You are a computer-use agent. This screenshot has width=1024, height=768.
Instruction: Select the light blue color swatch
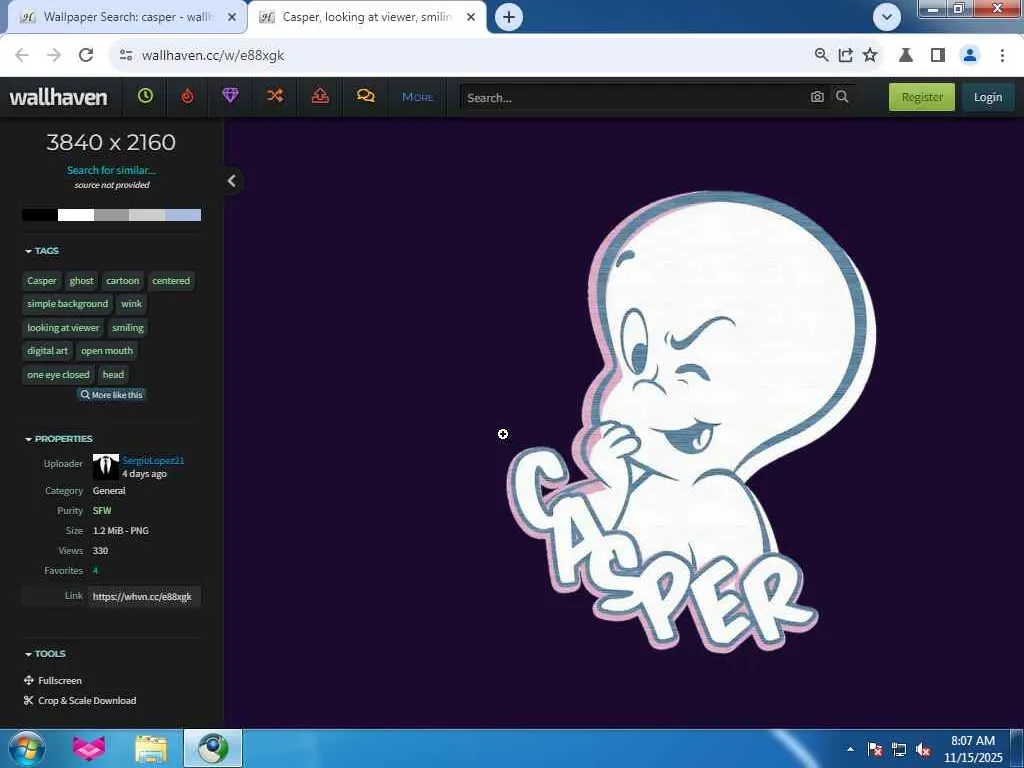click(x=183, y=215)
